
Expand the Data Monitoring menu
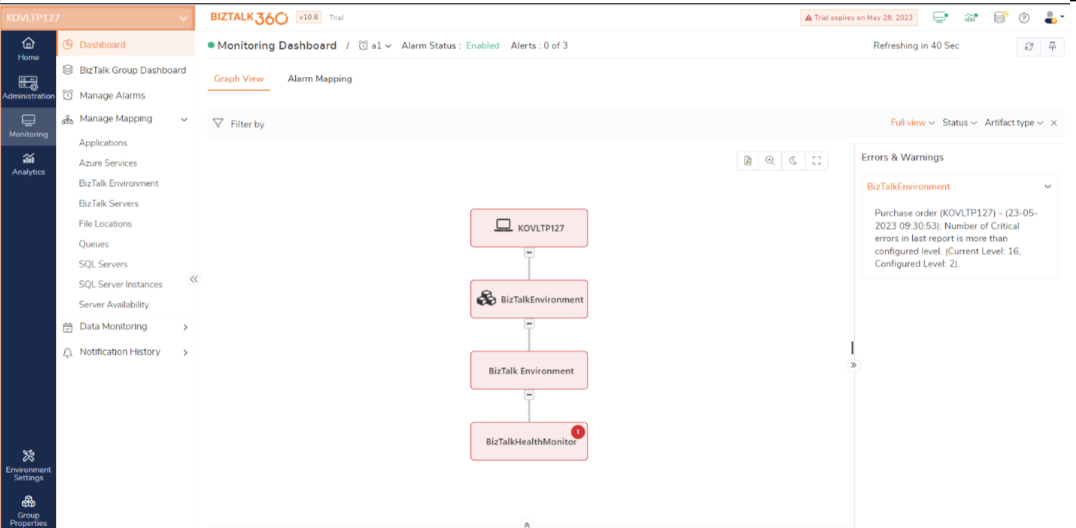[125, 327]
